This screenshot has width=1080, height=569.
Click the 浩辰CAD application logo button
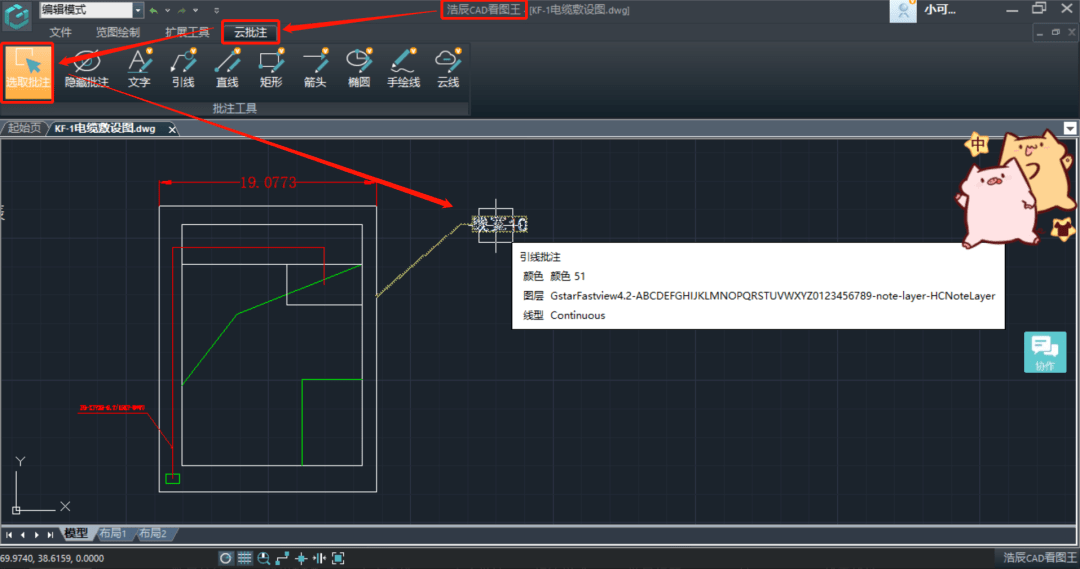pos(17,16)
